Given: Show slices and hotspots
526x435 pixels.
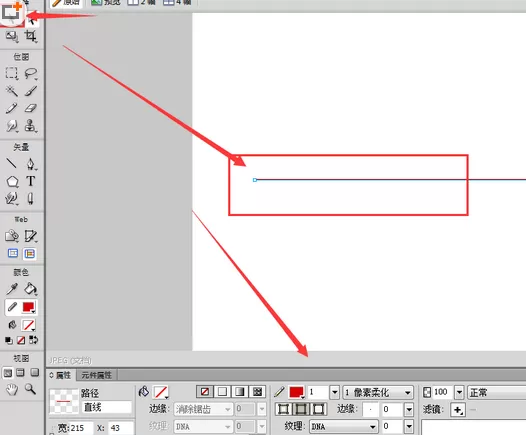Looking at the screenshot, I should (30, 254).
